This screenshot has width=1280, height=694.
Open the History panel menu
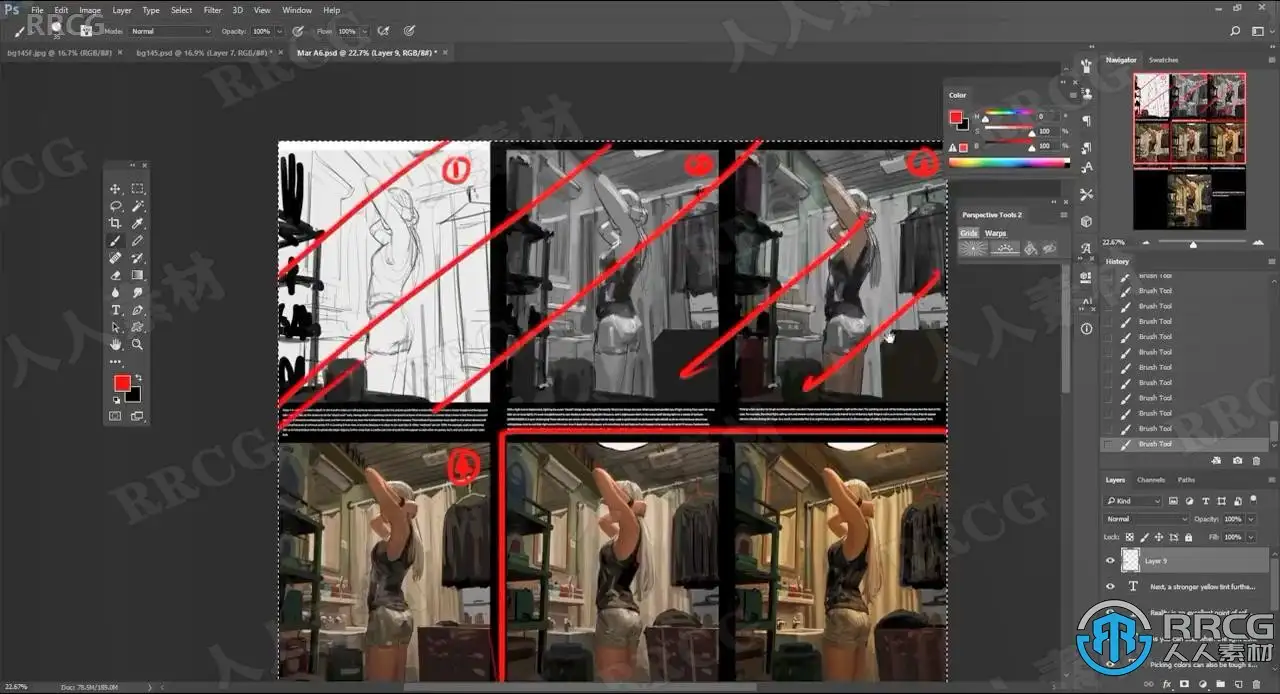[x=1270, y=261]
